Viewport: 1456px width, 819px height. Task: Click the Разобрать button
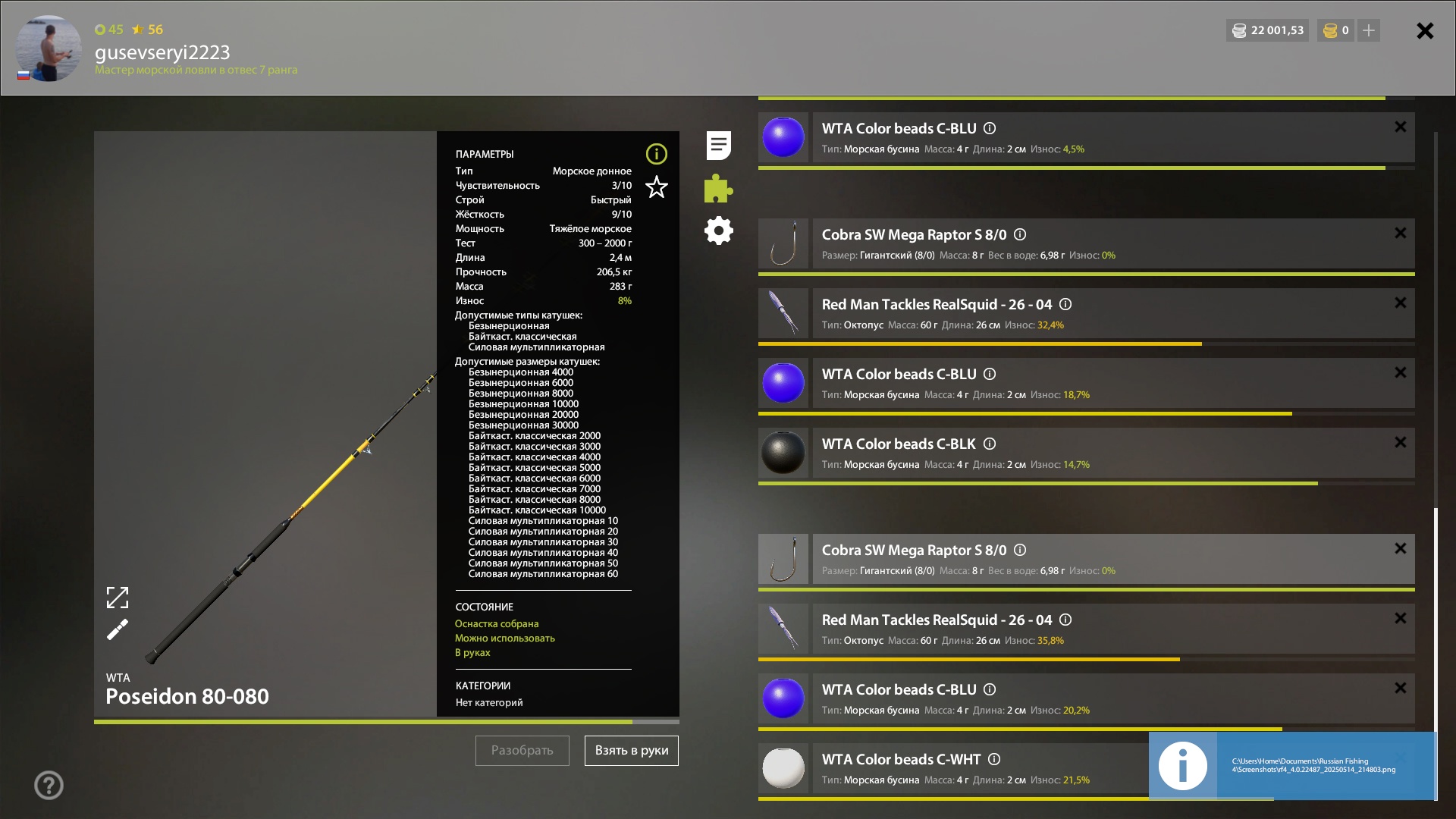coord(522,750)
